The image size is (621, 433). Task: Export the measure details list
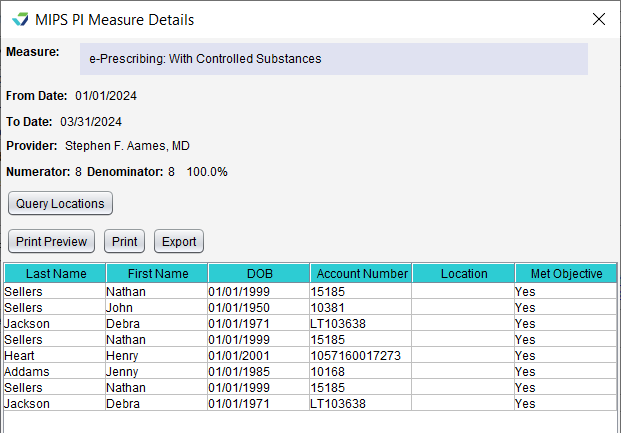coord(179,241)
